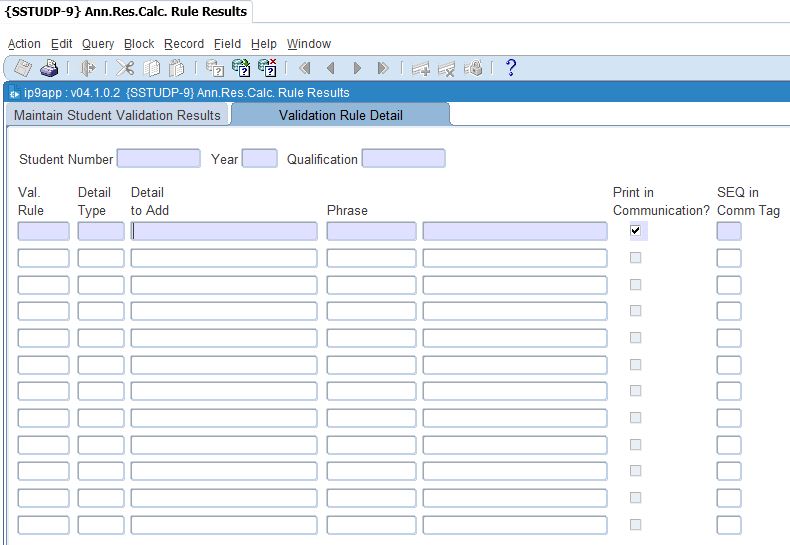Tick the second row Print in Communication checkbox
This screenshot has height=545, width=790.
[635, 258]
